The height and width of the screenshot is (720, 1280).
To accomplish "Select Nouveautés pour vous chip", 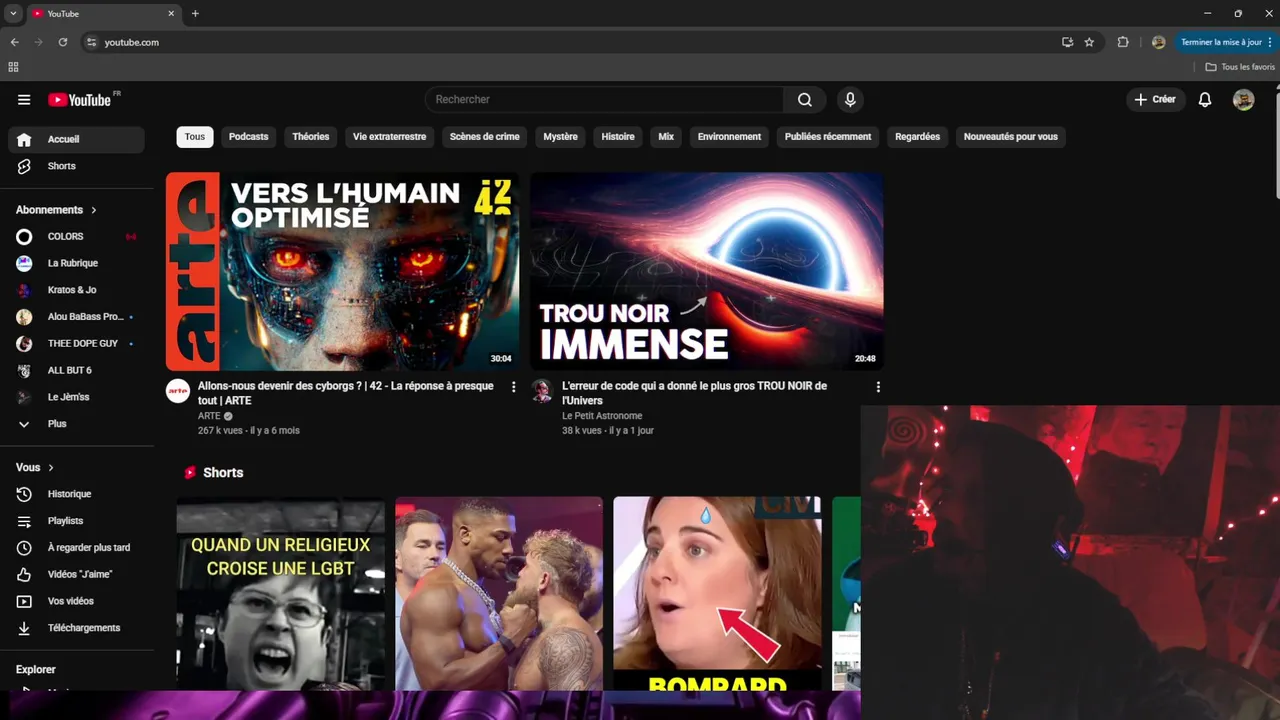I will pyautogui.click(x=1010, y=137).
